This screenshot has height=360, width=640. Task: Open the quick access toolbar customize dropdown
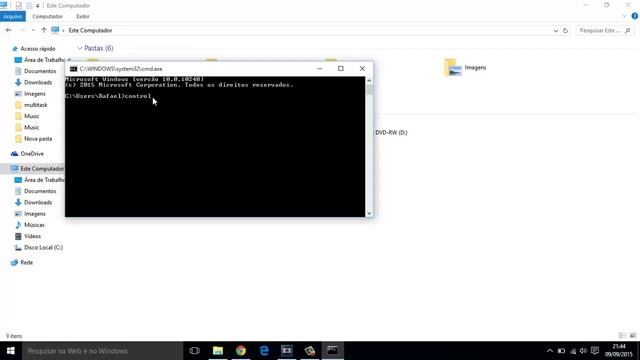tap(38, 6)
